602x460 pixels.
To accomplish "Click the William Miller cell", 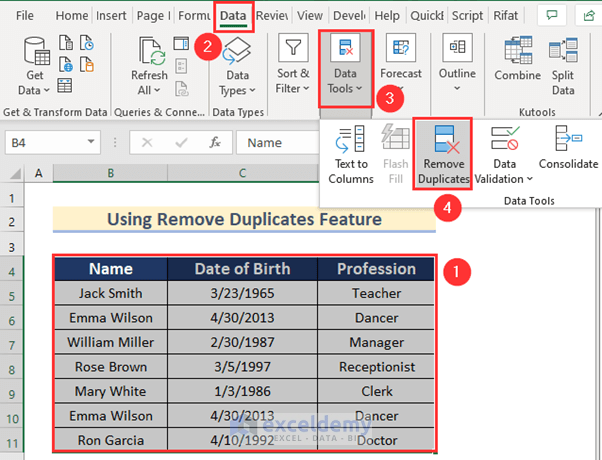I will click(x=111, y=342).
